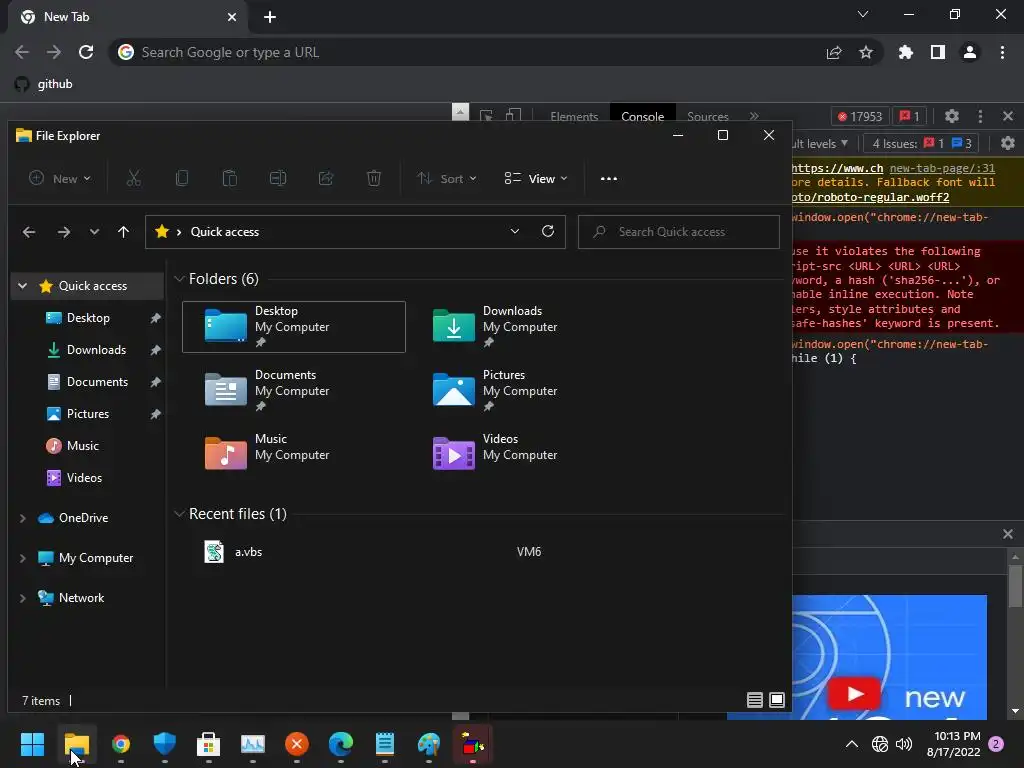Activate DevTools inspect element picker
1024x768 pixels.
coord(486,116)
